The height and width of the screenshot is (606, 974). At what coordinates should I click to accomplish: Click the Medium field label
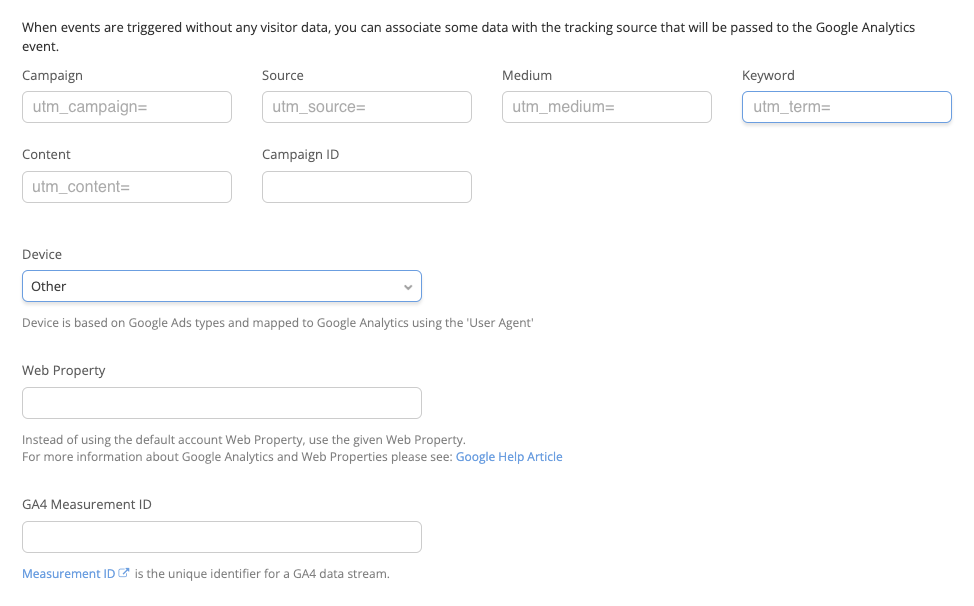527,75
